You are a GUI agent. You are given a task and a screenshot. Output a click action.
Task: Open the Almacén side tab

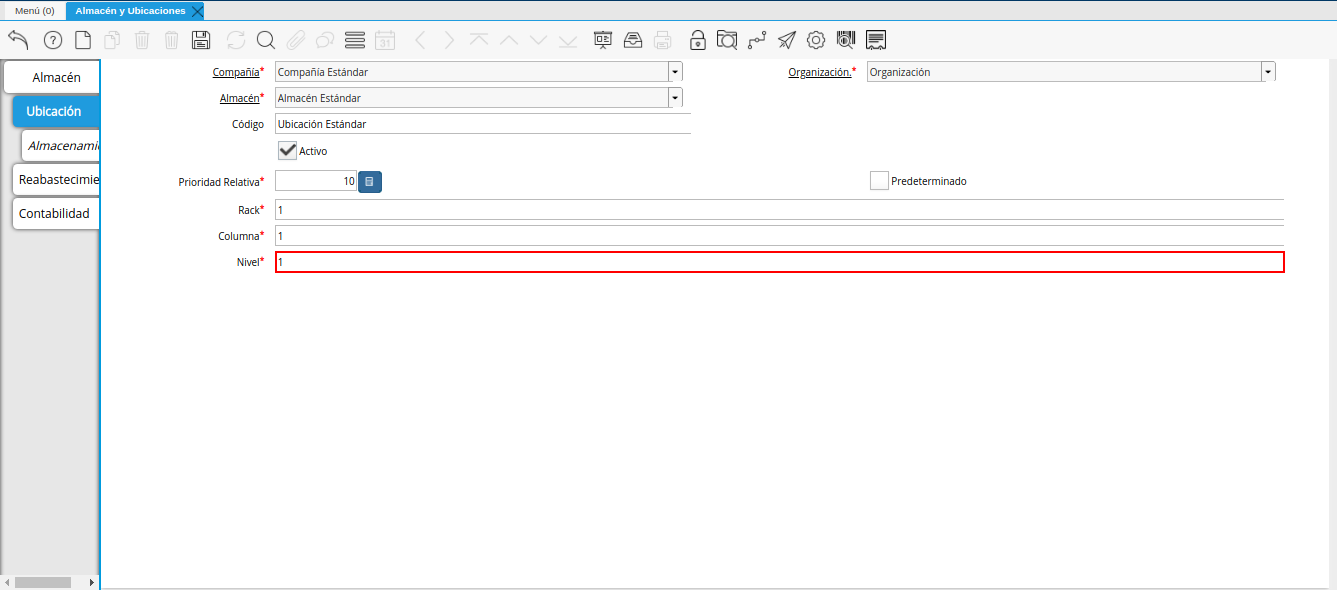tap(52, 77)
